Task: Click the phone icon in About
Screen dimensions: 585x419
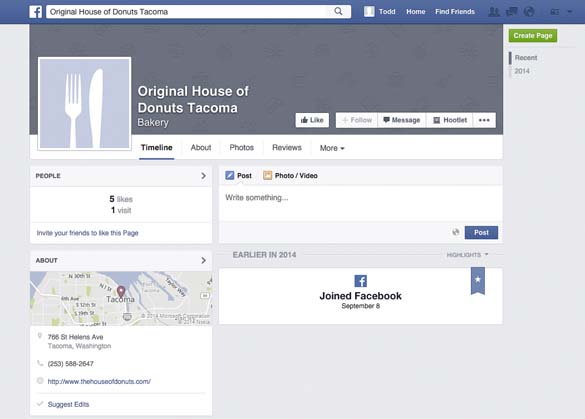Action: click(x=40, y=363)
